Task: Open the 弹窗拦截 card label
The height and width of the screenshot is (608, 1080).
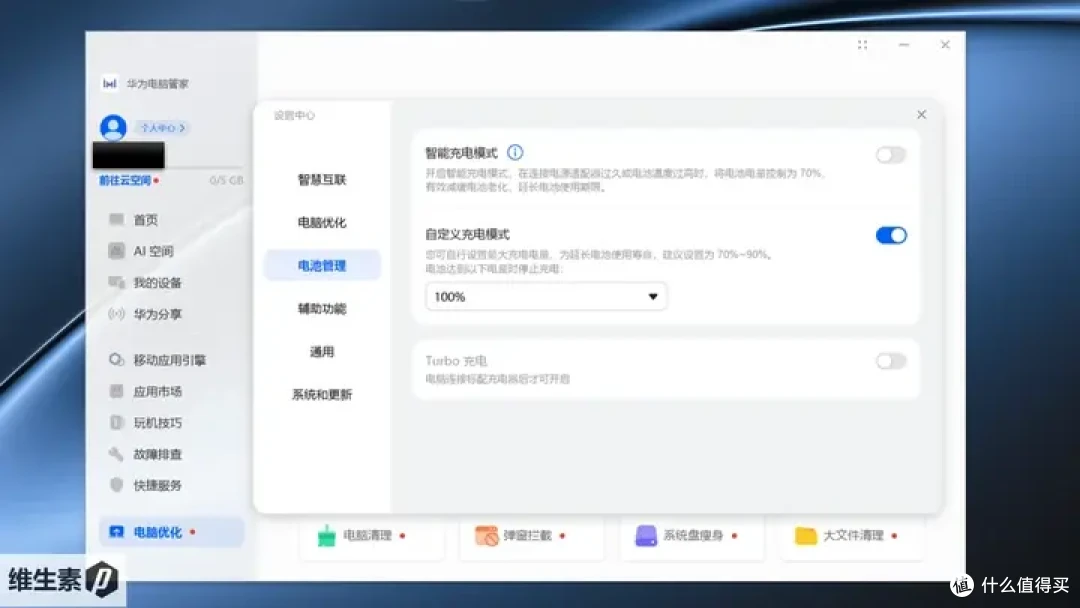Action: [x=527, y=535]
